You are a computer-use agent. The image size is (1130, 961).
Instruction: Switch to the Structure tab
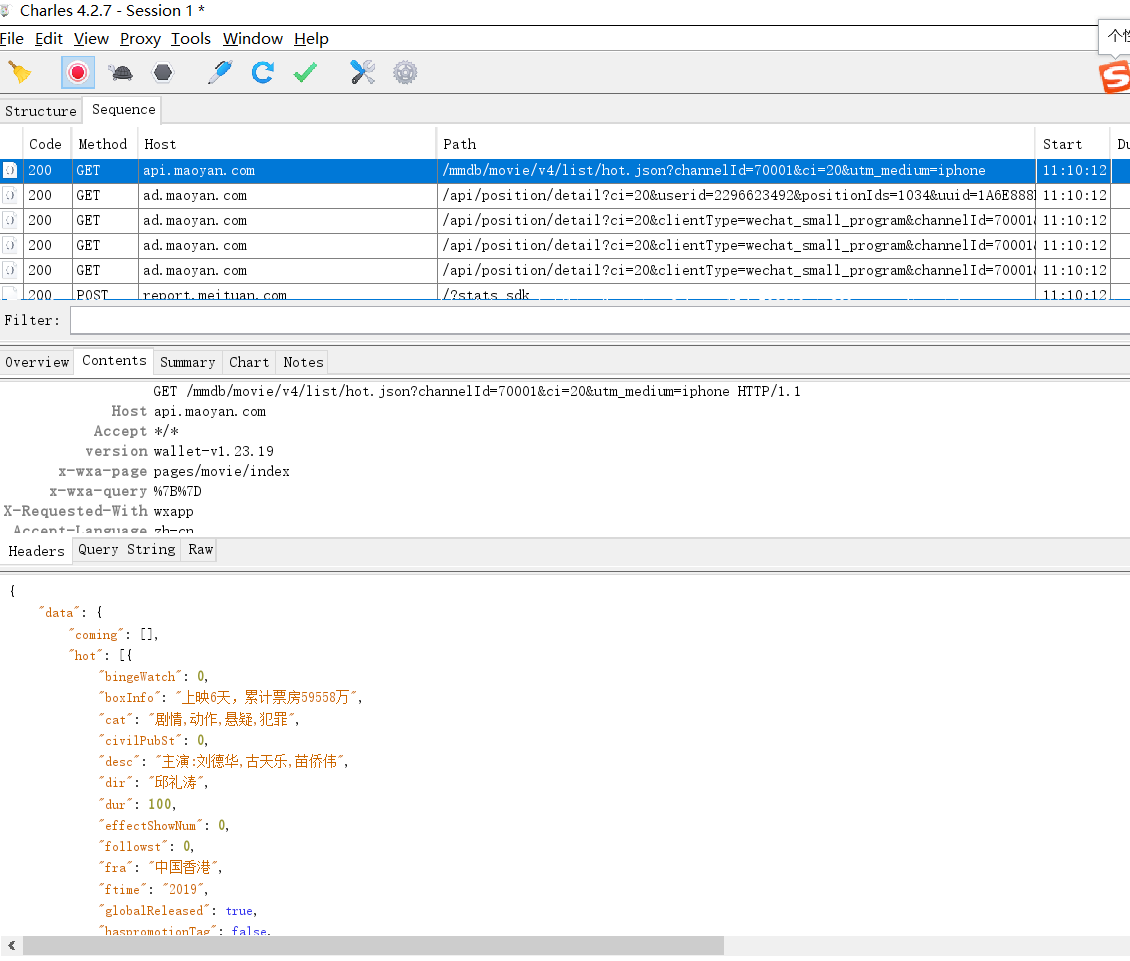pyautogui.click(x=40, y=111)
